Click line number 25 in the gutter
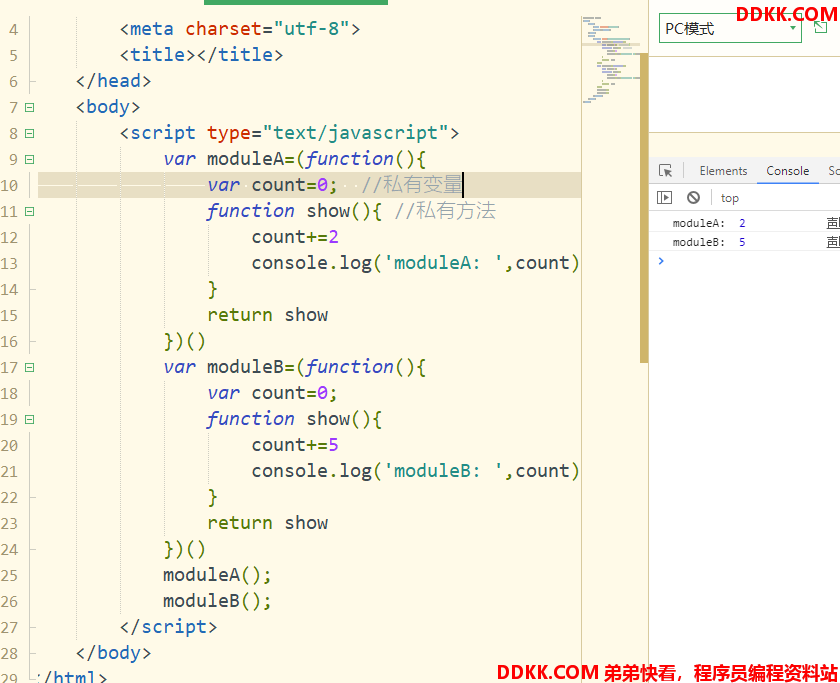The height and width of the screenshot is (683, 840). 9,576
